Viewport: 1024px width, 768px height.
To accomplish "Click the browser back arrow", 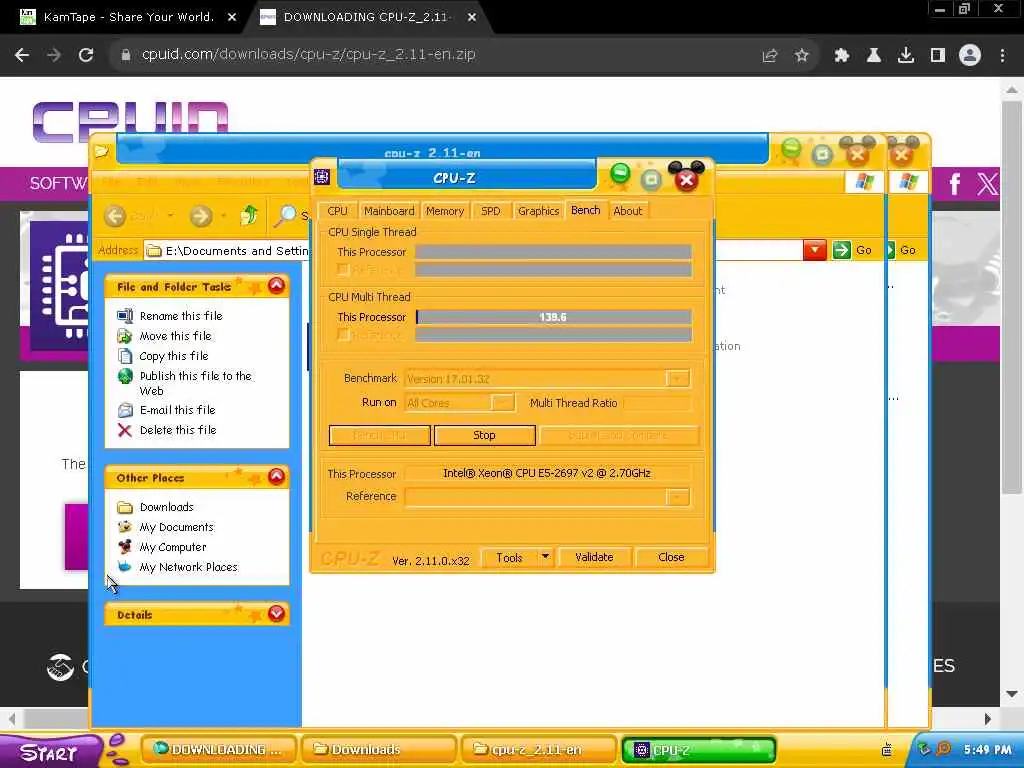I will point(22,55).
